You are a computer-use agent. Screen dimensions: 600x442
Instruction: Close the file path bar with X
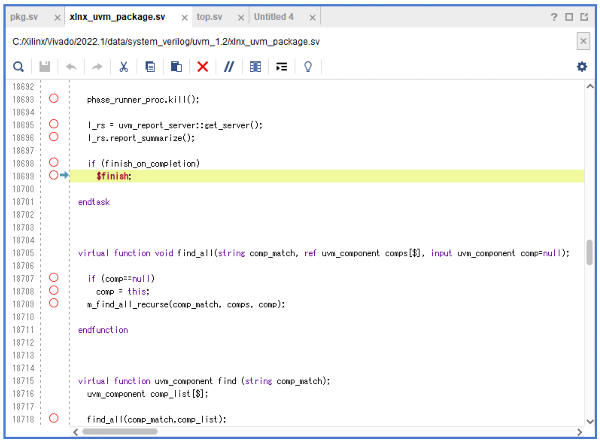pos(583,41)
